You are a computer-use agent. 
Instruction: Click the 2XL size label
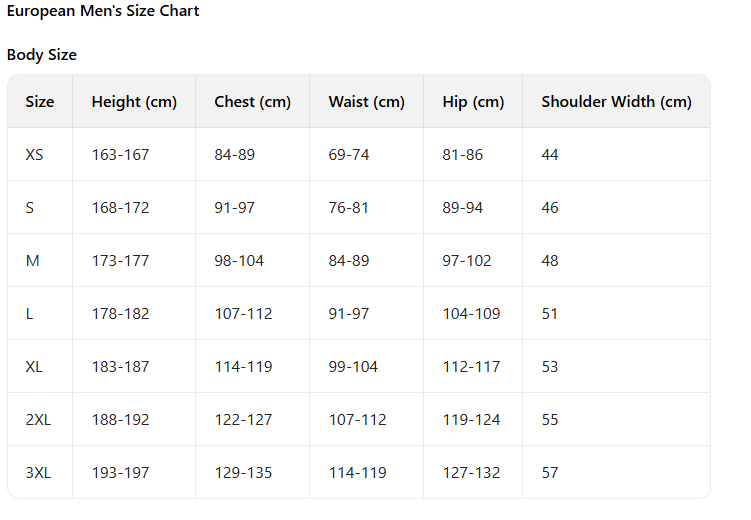38,420
